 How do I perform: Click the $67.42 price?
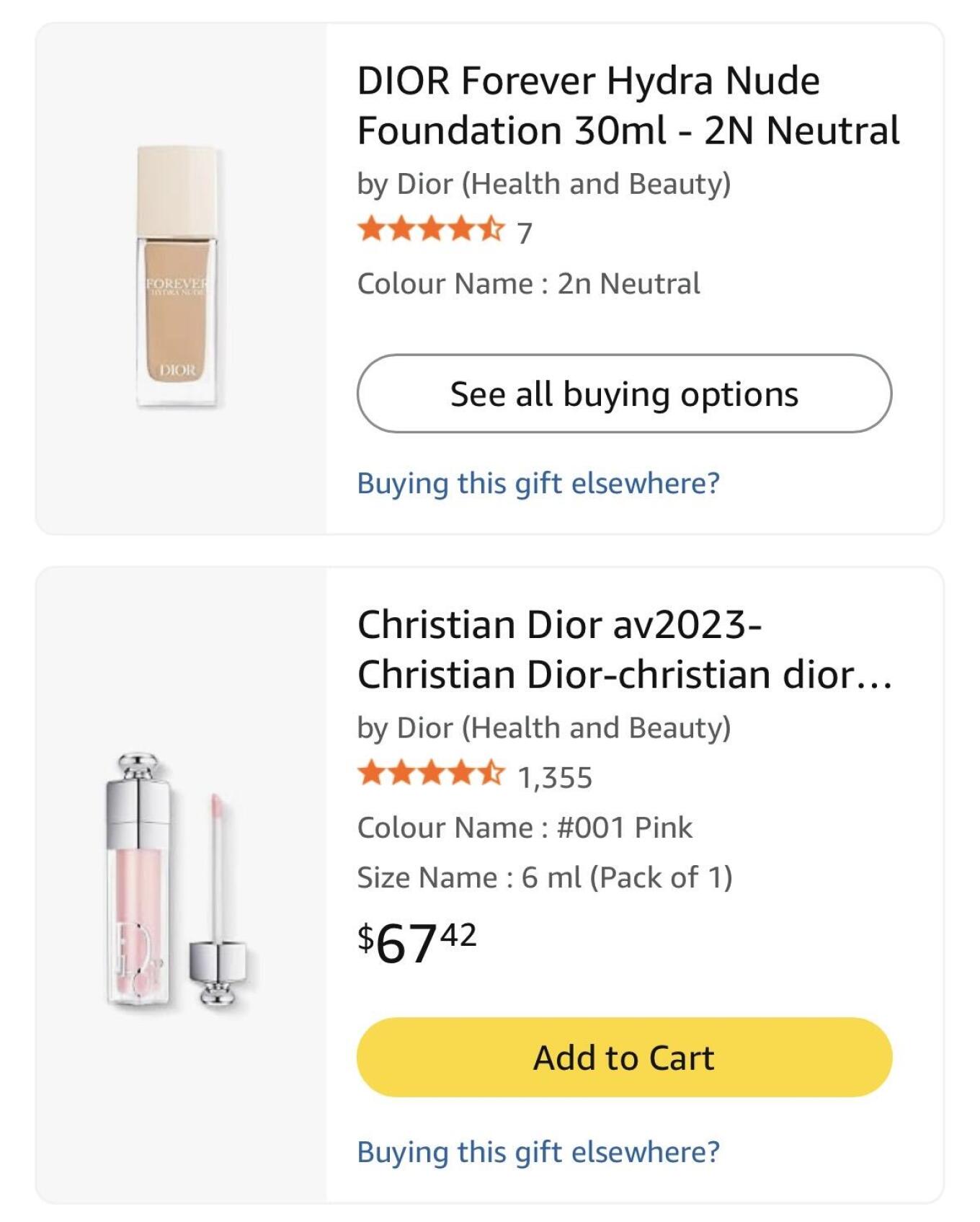tap(416, 942)
